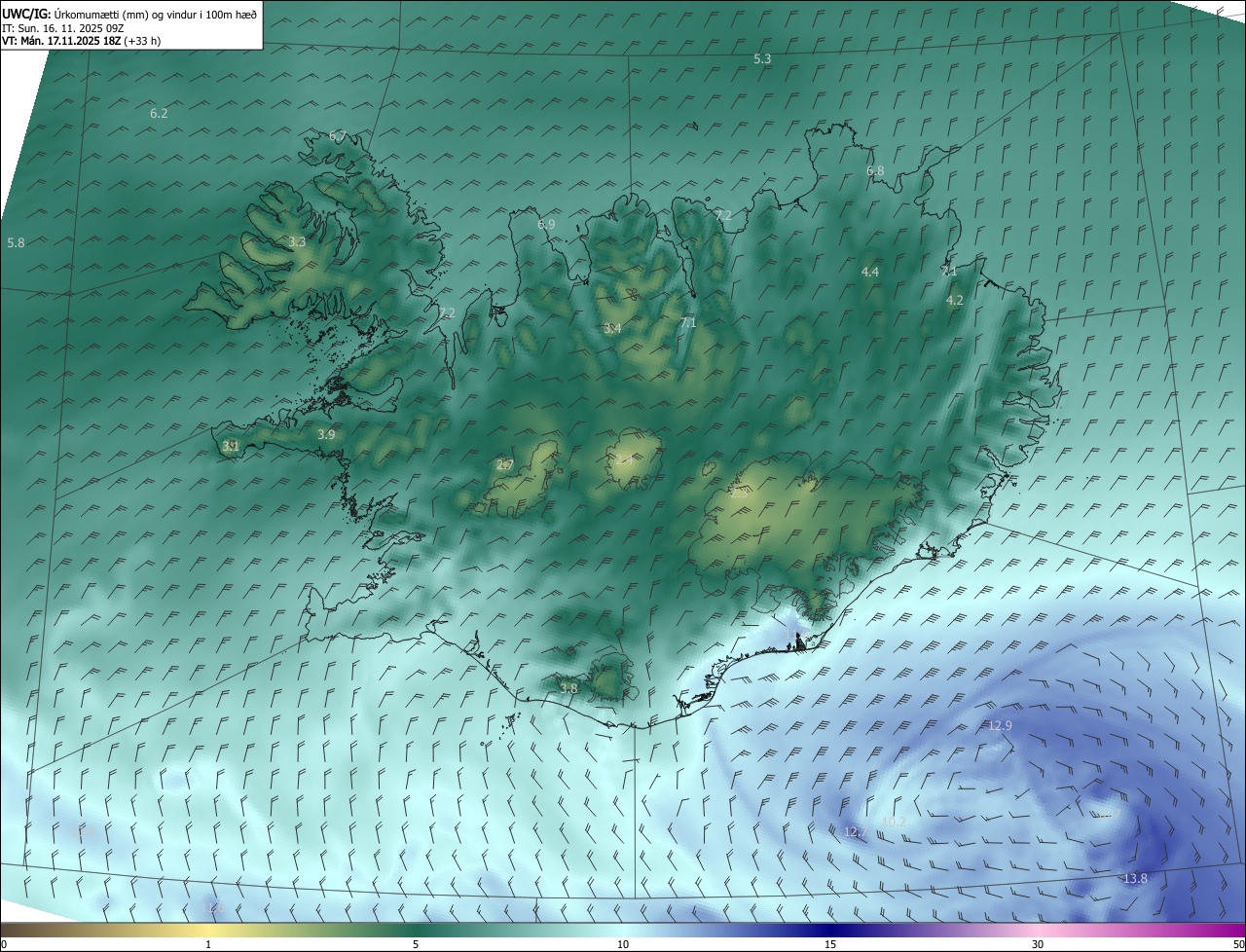Image resolution: width=1246 pixels, height=952 pixels.
Task: Click the 3.3 value over the Westfjords
Action: tap(297, 241)
